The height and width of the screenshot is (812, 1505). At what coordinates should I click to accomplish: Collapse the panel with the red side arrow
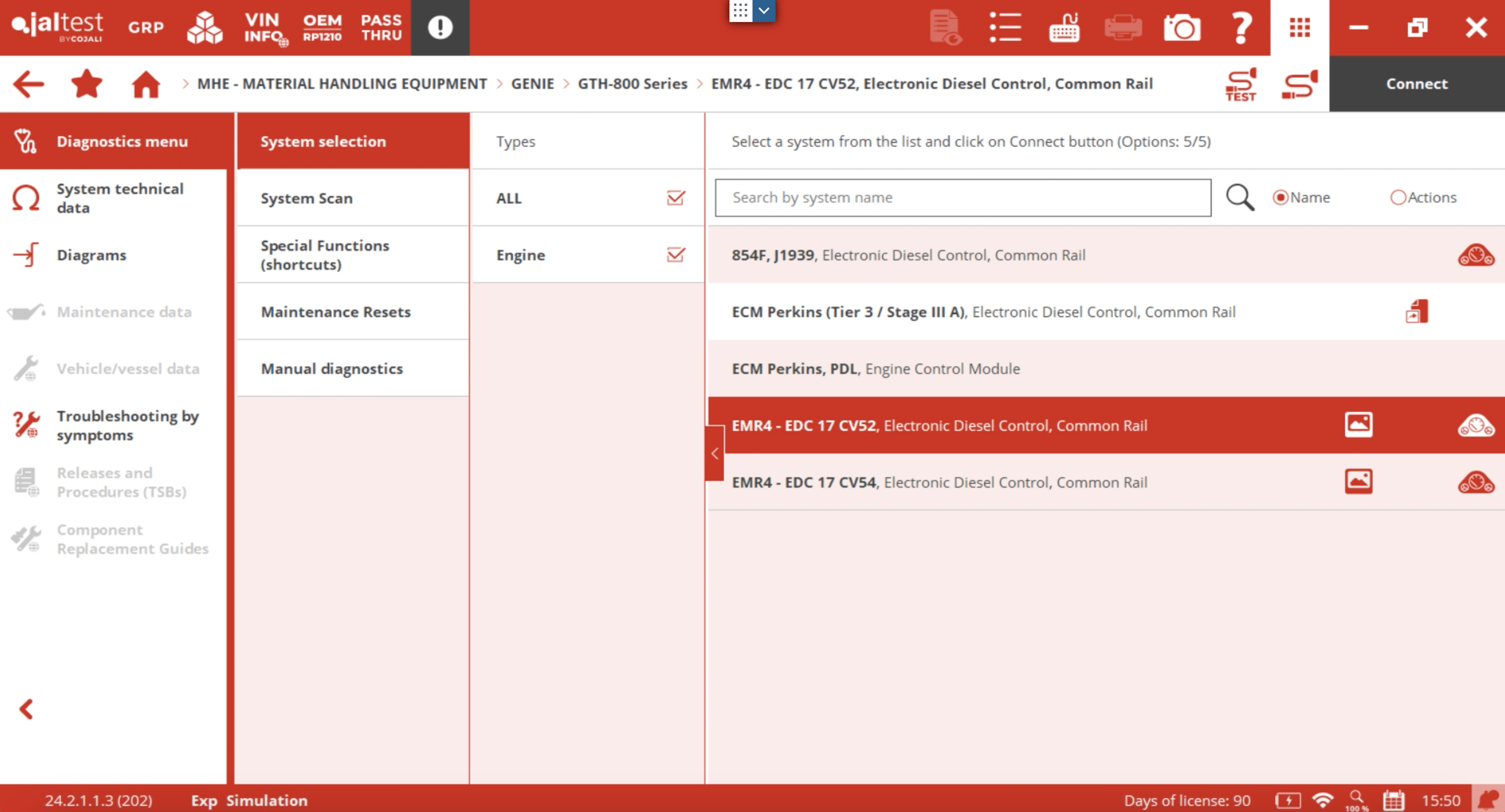714,453
